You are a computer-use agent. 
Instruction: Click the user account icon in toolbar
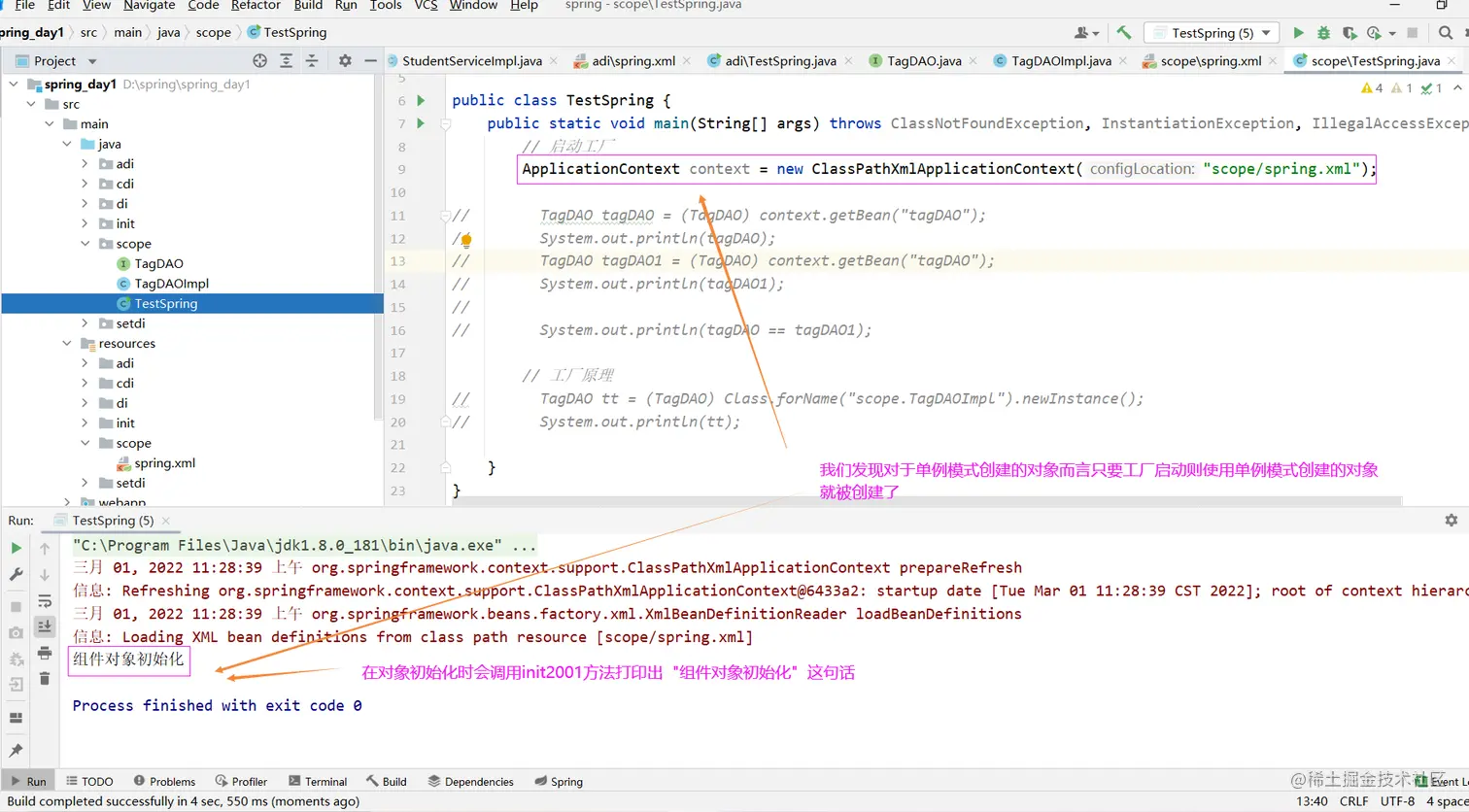coord(1083,32)
